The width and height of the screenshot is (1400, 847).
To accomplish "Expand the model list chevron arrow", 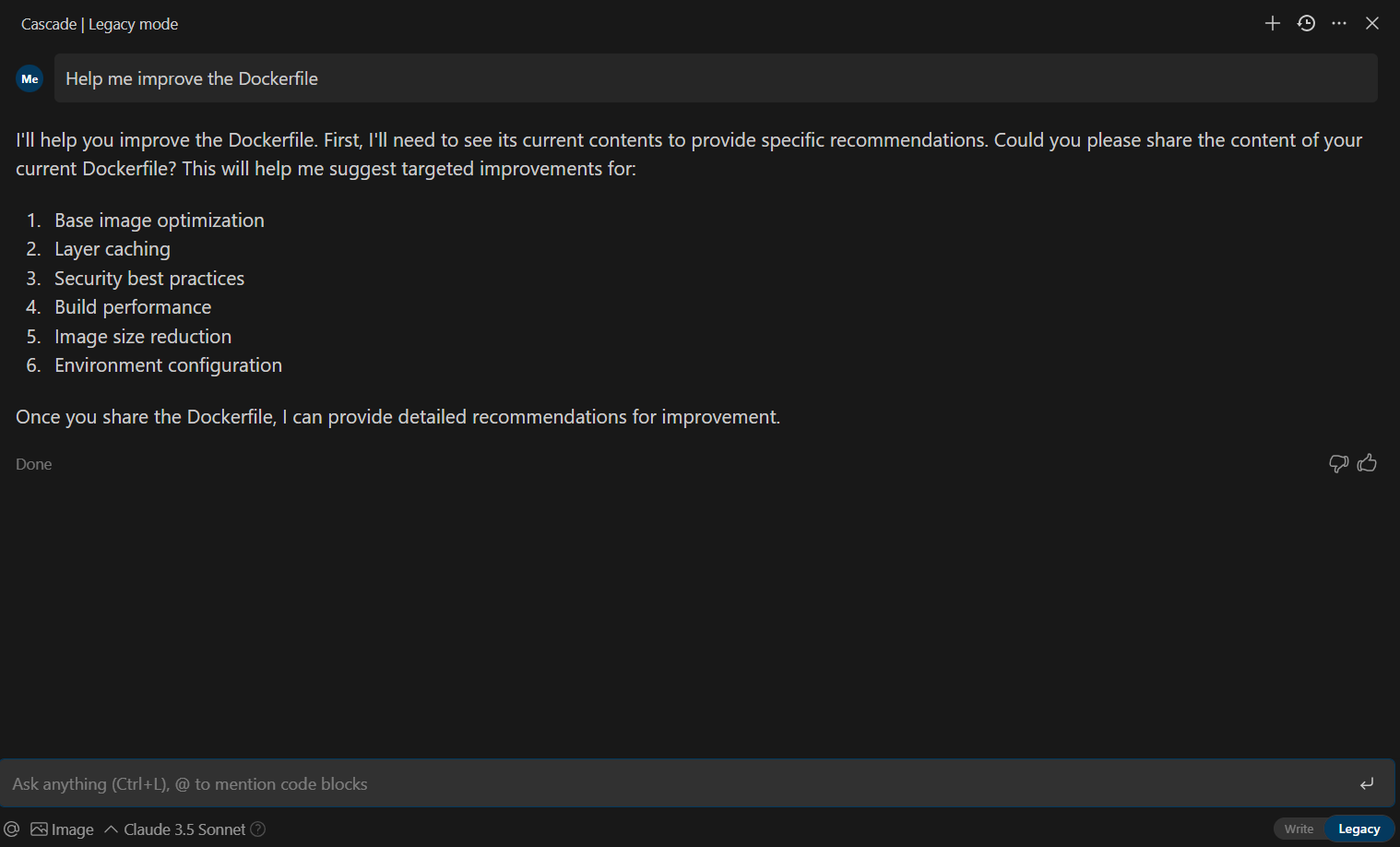I will click(x=111, y=829).
